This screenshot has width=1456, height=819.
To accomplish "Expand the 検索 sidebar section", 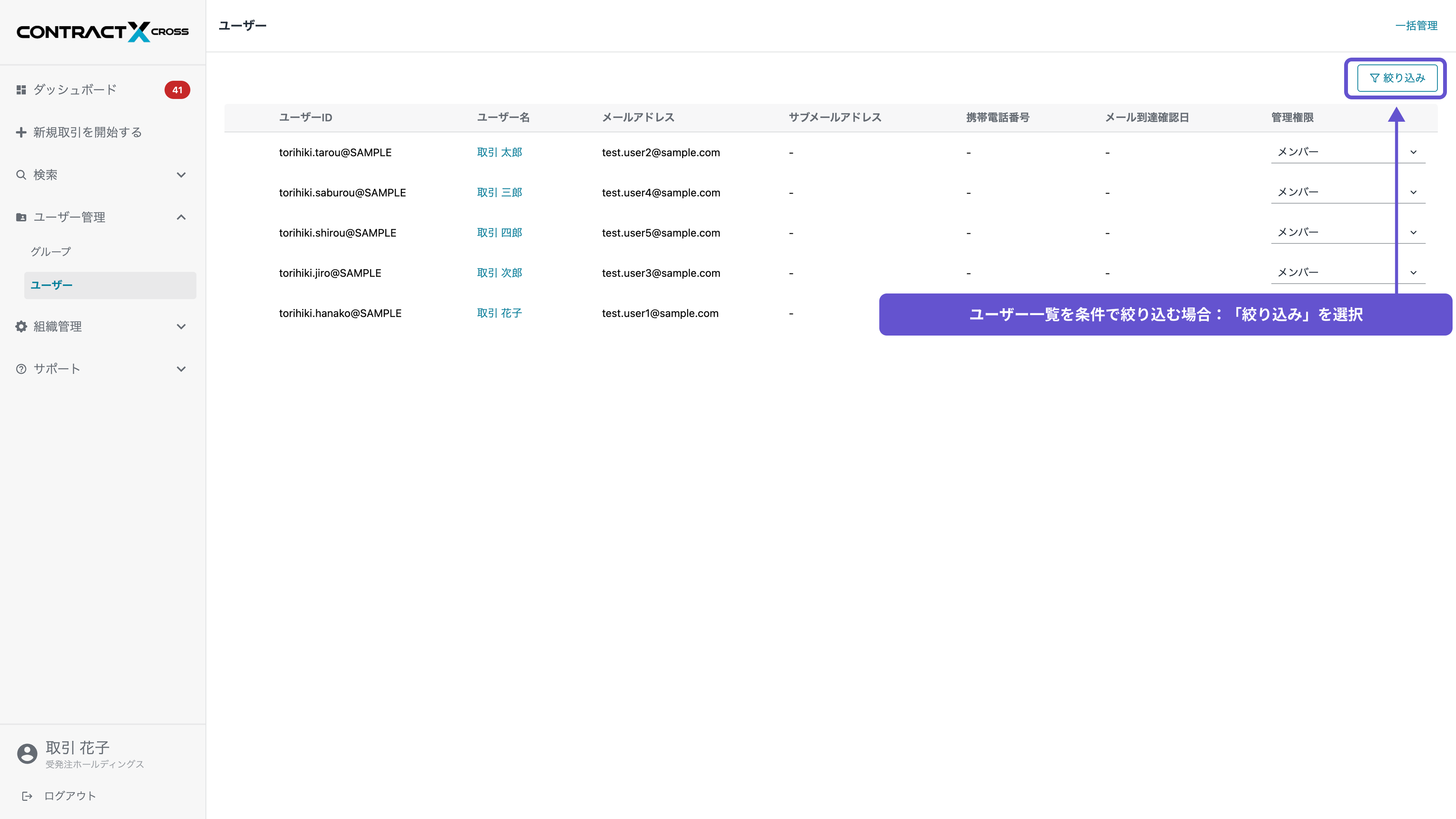I will pos(181,175).
